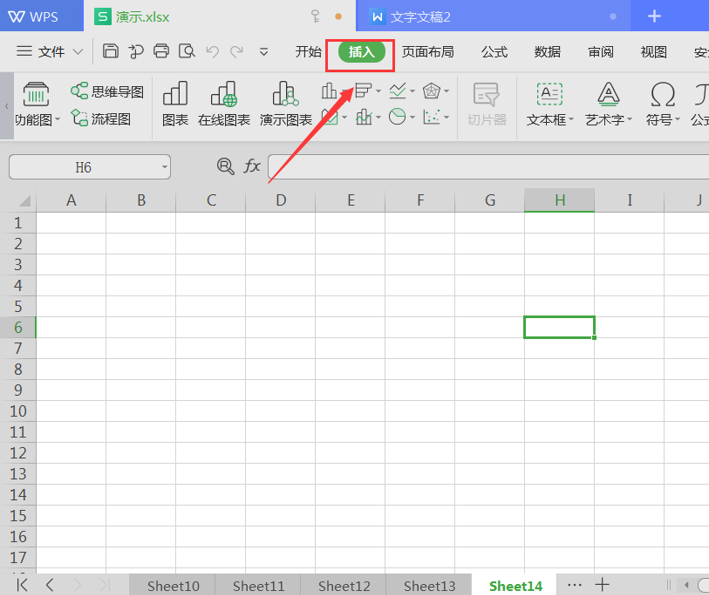
Task: Click the zoom magnifier next to fx
Action: coord(225,166)
